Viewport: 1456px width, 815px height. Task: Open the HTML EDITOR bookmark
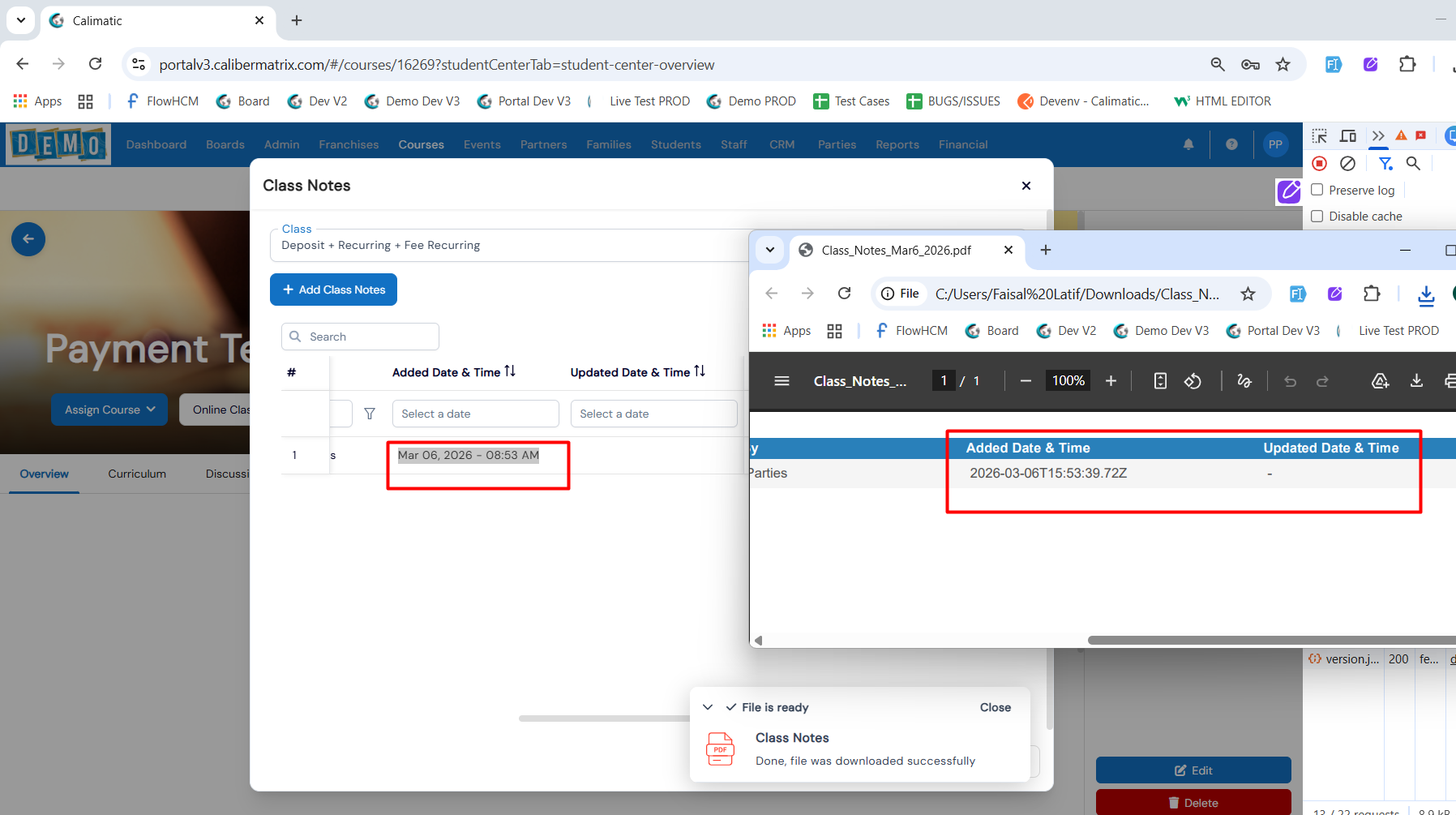[1223, 101]
